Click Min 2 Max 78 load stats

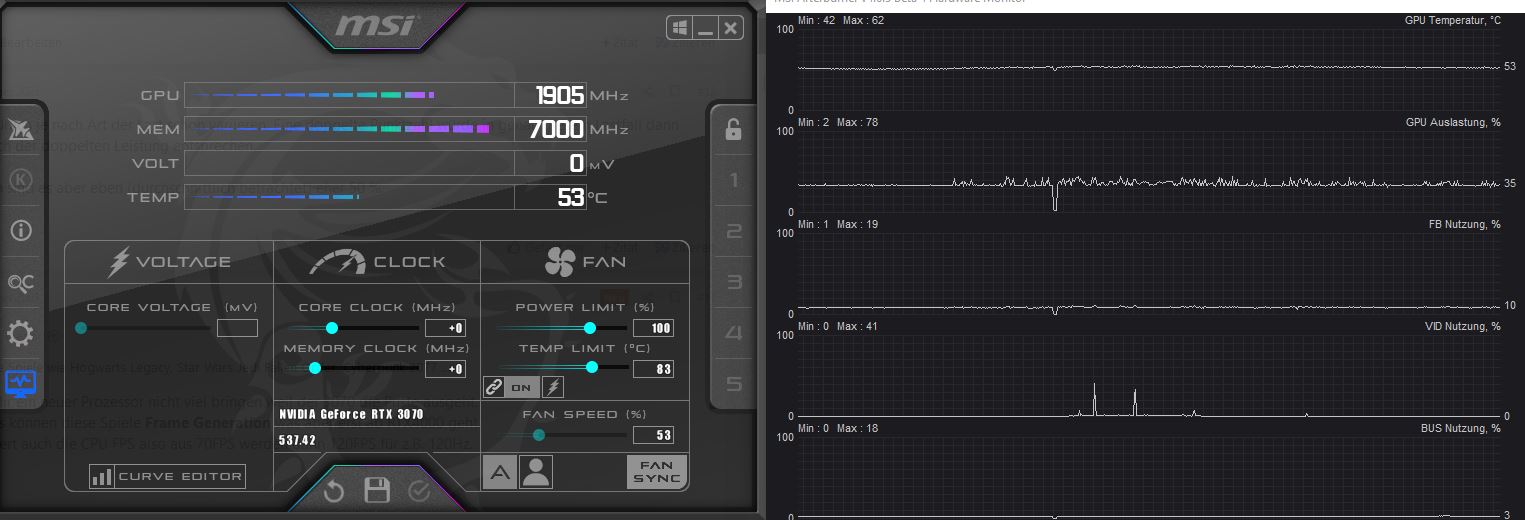pos(838,122)
